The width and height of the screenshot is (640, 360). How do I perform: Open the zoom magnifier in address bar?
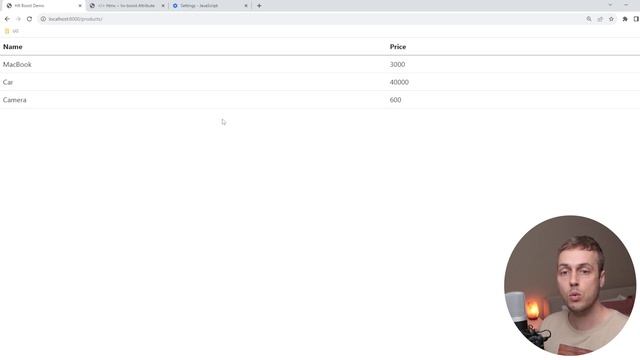589,19
